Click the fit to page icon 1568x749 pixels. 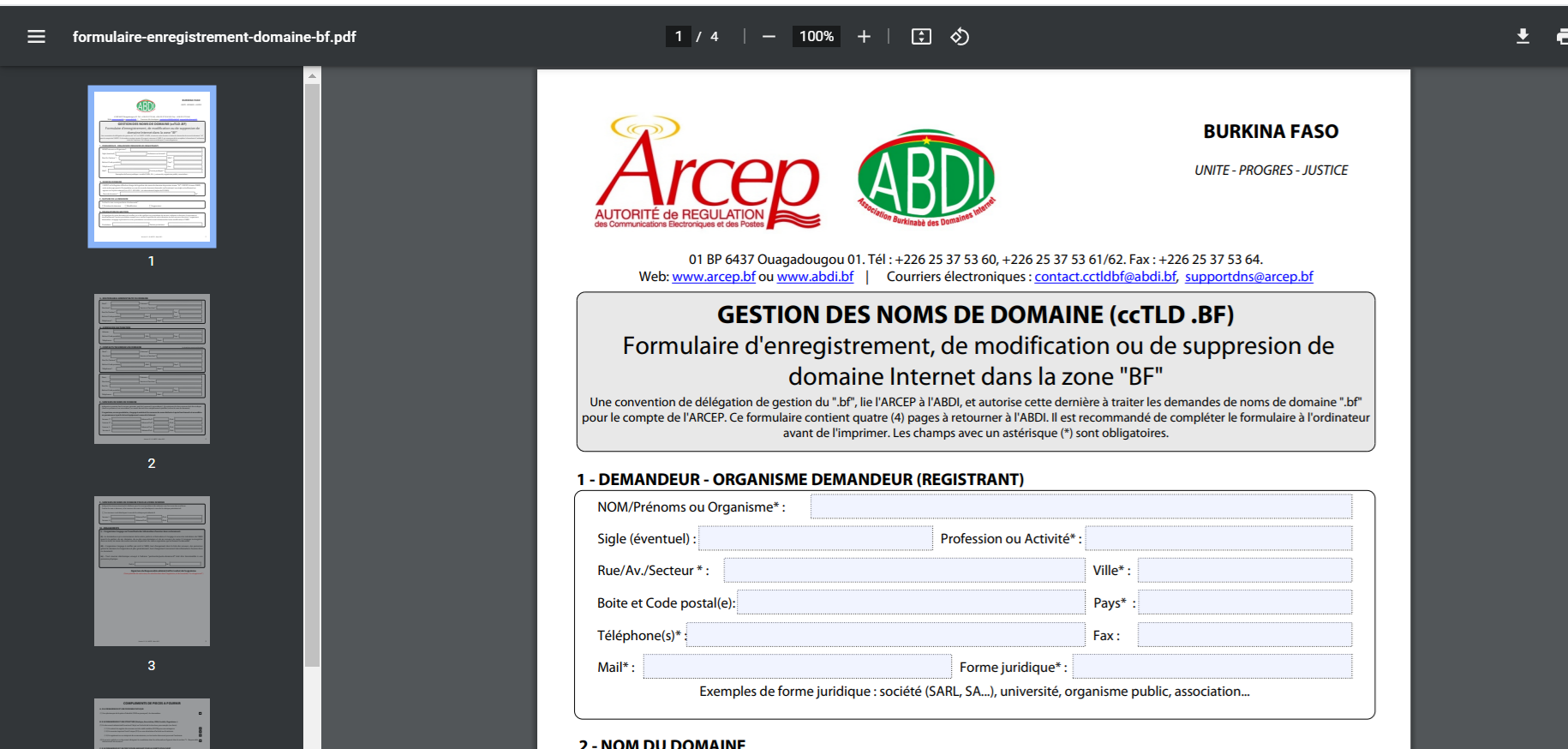click(921, 37)
